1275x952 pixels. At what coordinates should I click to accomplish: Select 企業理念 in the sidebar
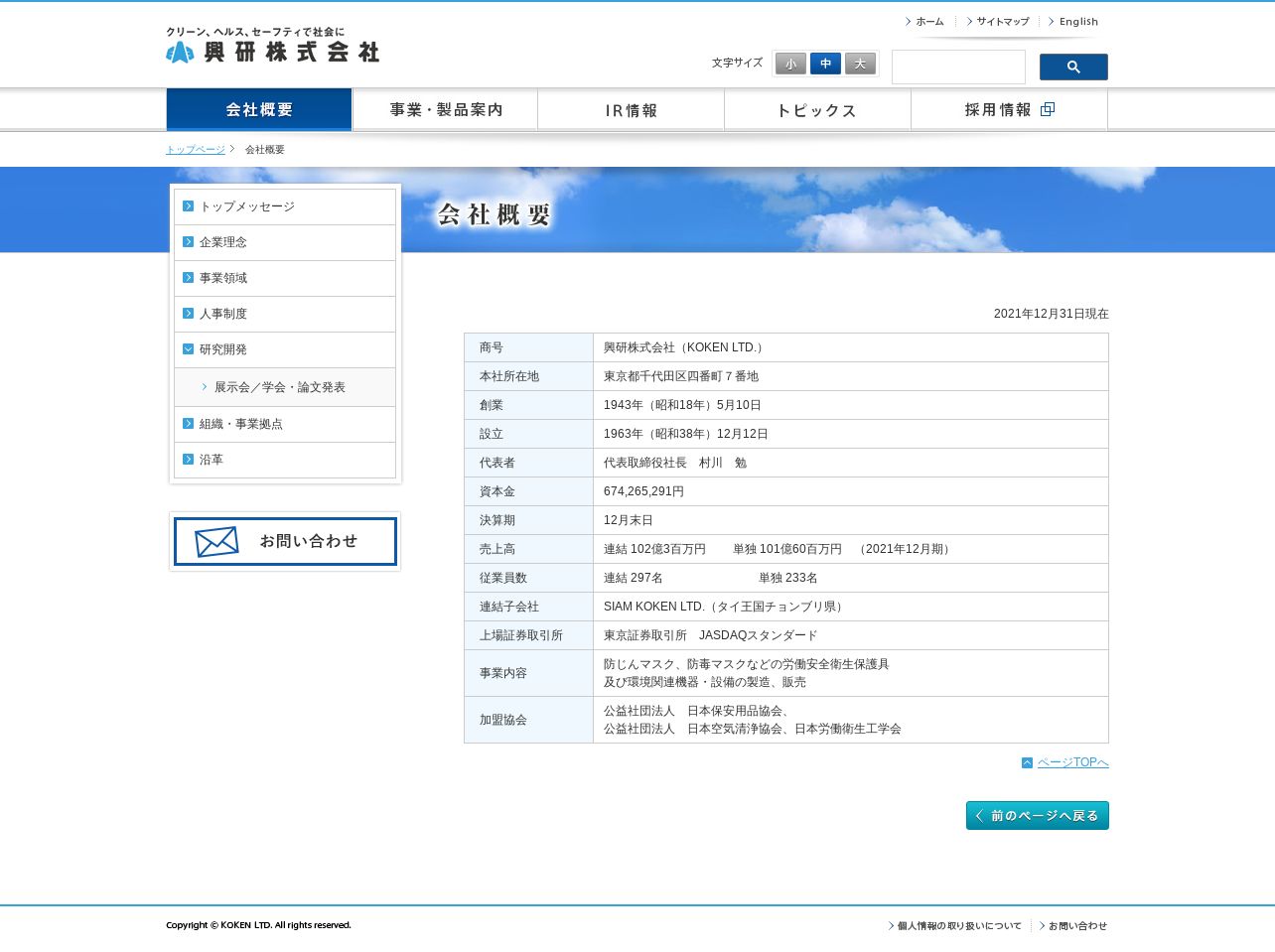[x=285, y=242]
